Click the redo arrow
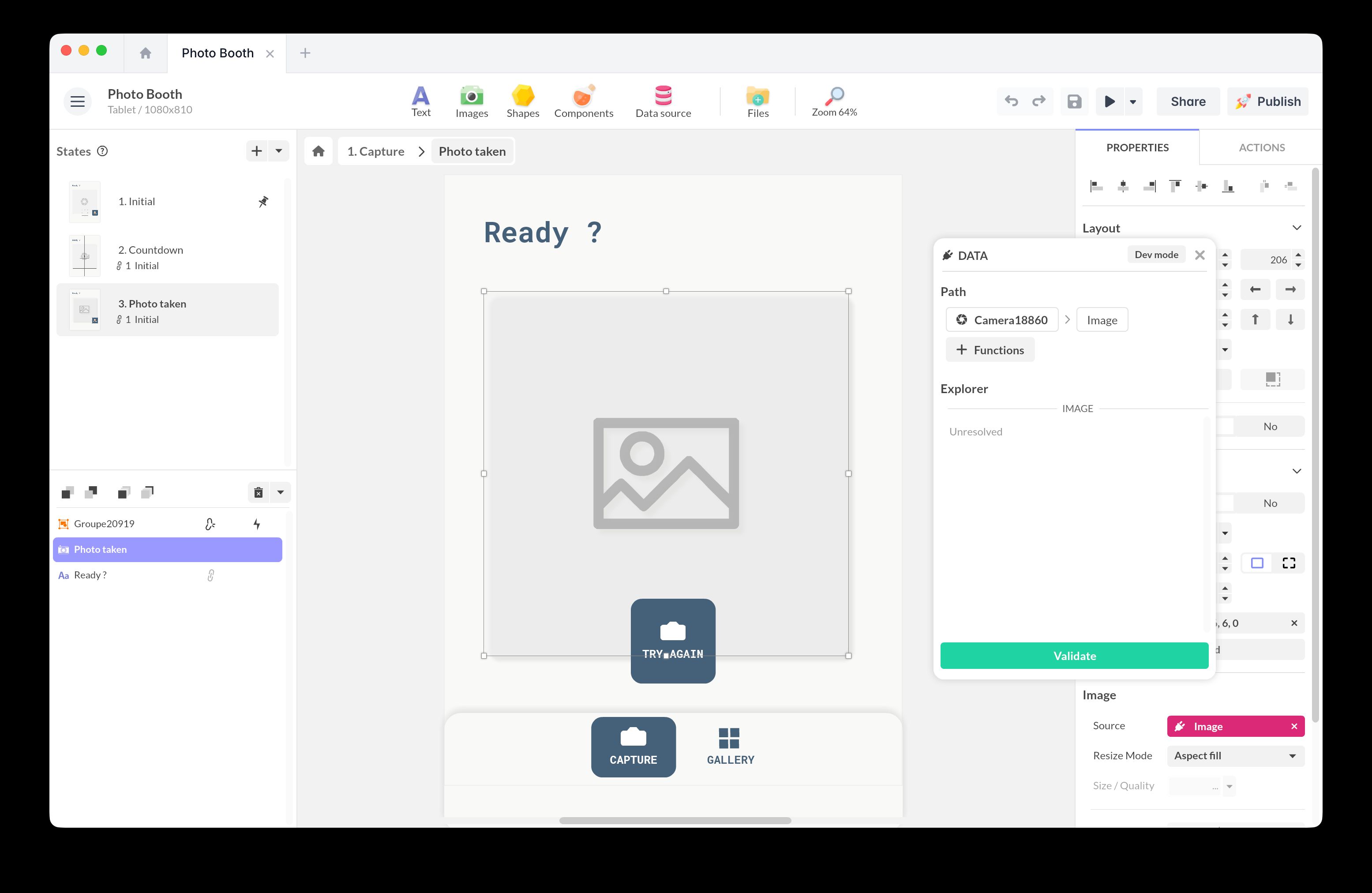The height and width of the screenshot is (893, 1372). point(1039,101)
